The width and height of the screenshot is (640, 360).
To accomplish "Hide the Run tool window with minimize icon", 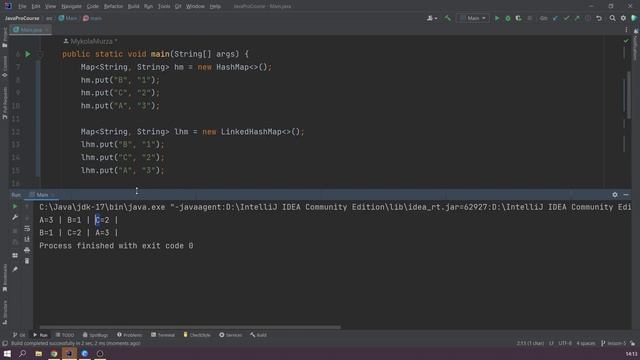I will (626, 195).
